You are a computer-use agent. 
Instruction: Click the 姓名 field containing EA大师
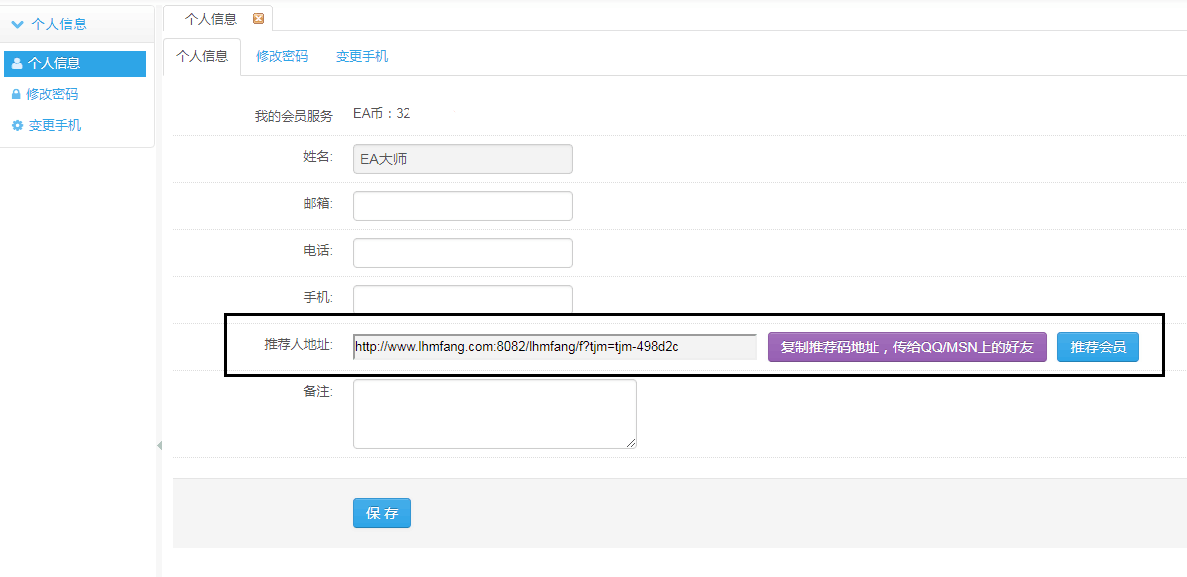pos(462,159)
